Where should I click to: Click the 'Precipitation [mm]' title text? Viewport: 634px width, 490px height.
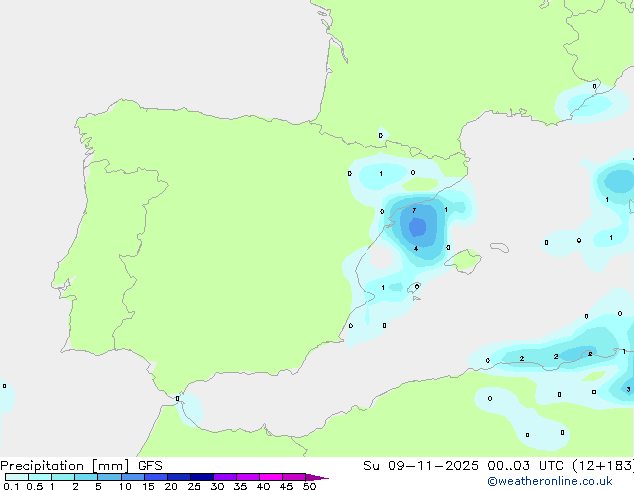coord(65,466)
